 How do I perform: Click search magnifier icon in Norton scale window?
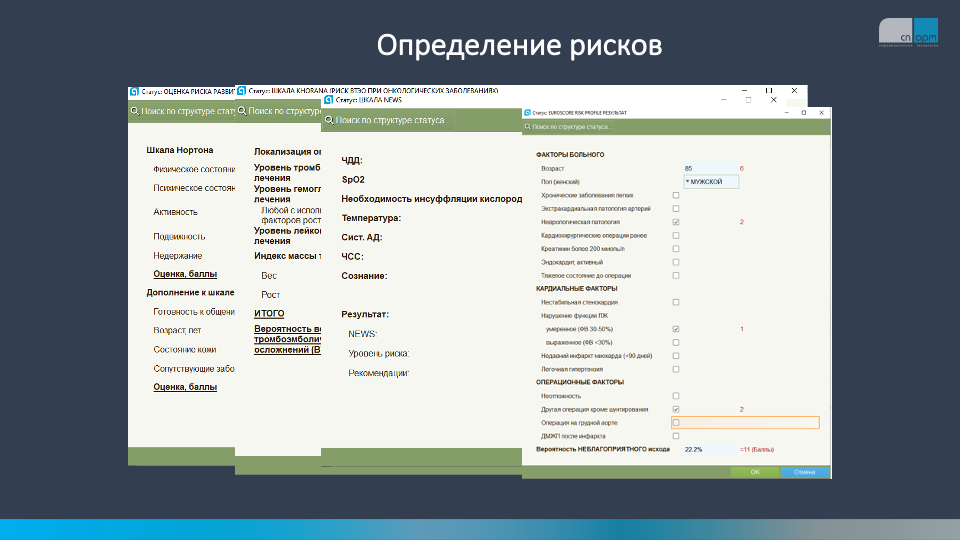point(135,111)
